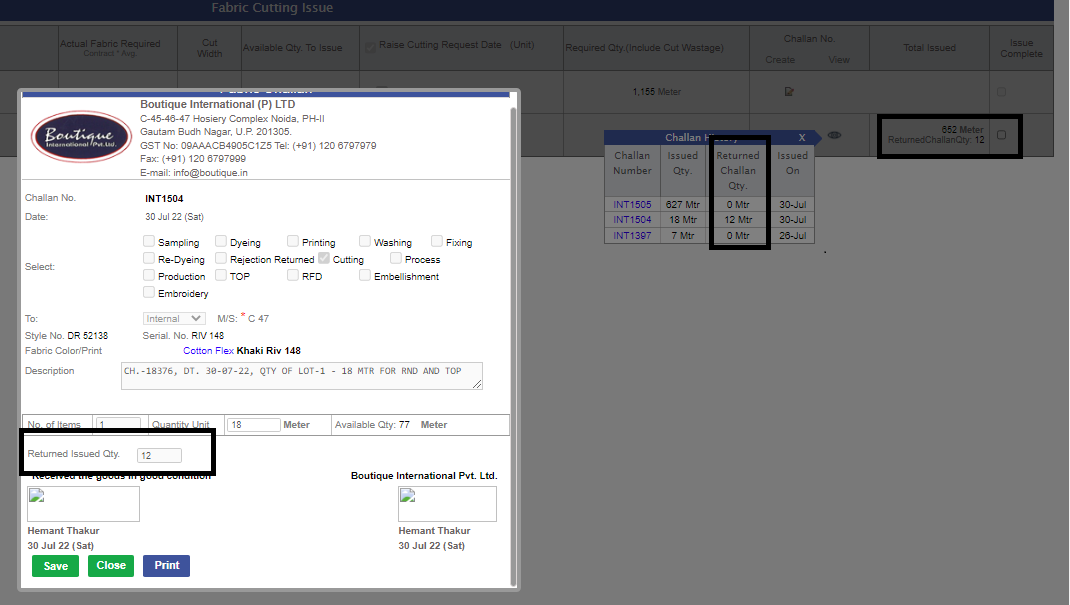Click the ReturnedChallanQty: 12 text
Image resolution: width=1070 pixels, height=605 pixels.
936,140
